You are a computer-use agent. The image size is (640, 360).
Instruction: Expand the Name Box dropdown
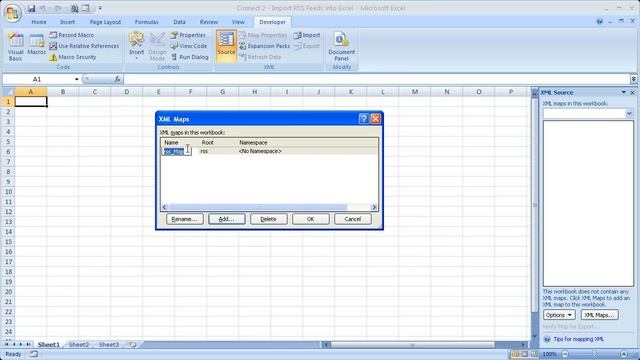pos(76,79)
